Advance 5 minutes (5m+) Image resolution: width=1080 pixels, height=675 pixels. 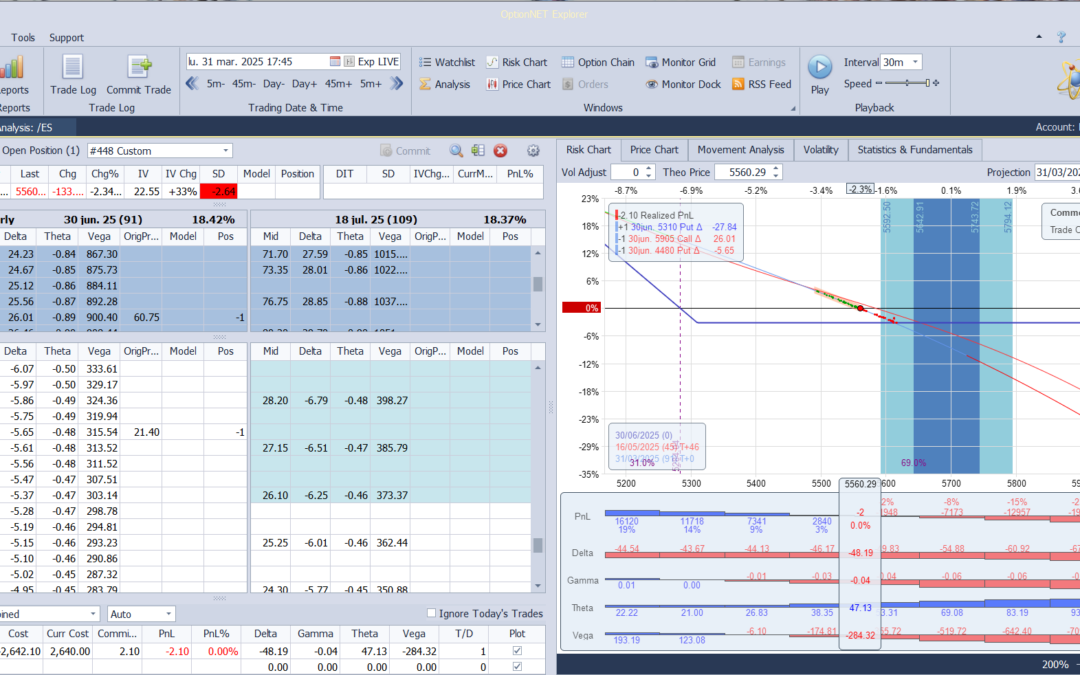[x=371, y=84]
